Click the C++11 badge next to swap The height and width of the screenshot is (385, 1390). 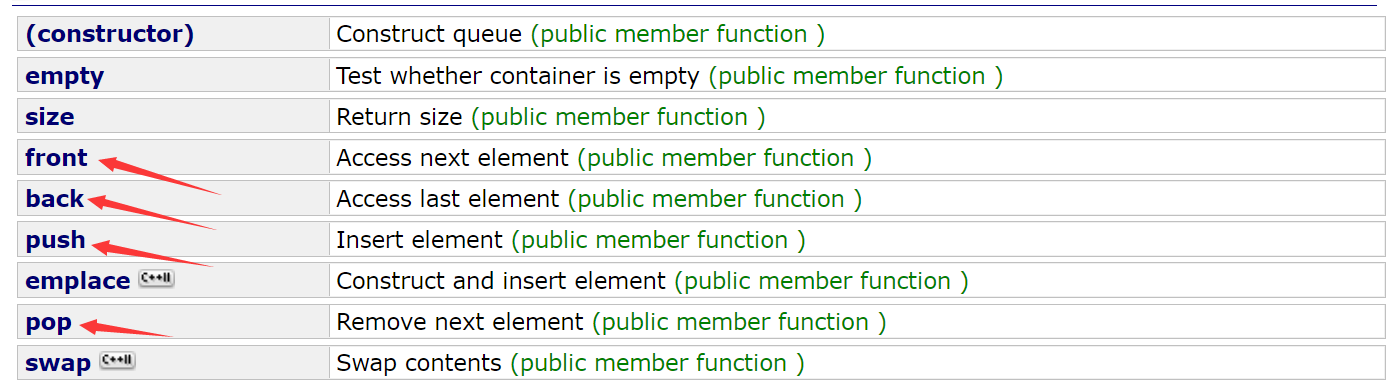117,361
